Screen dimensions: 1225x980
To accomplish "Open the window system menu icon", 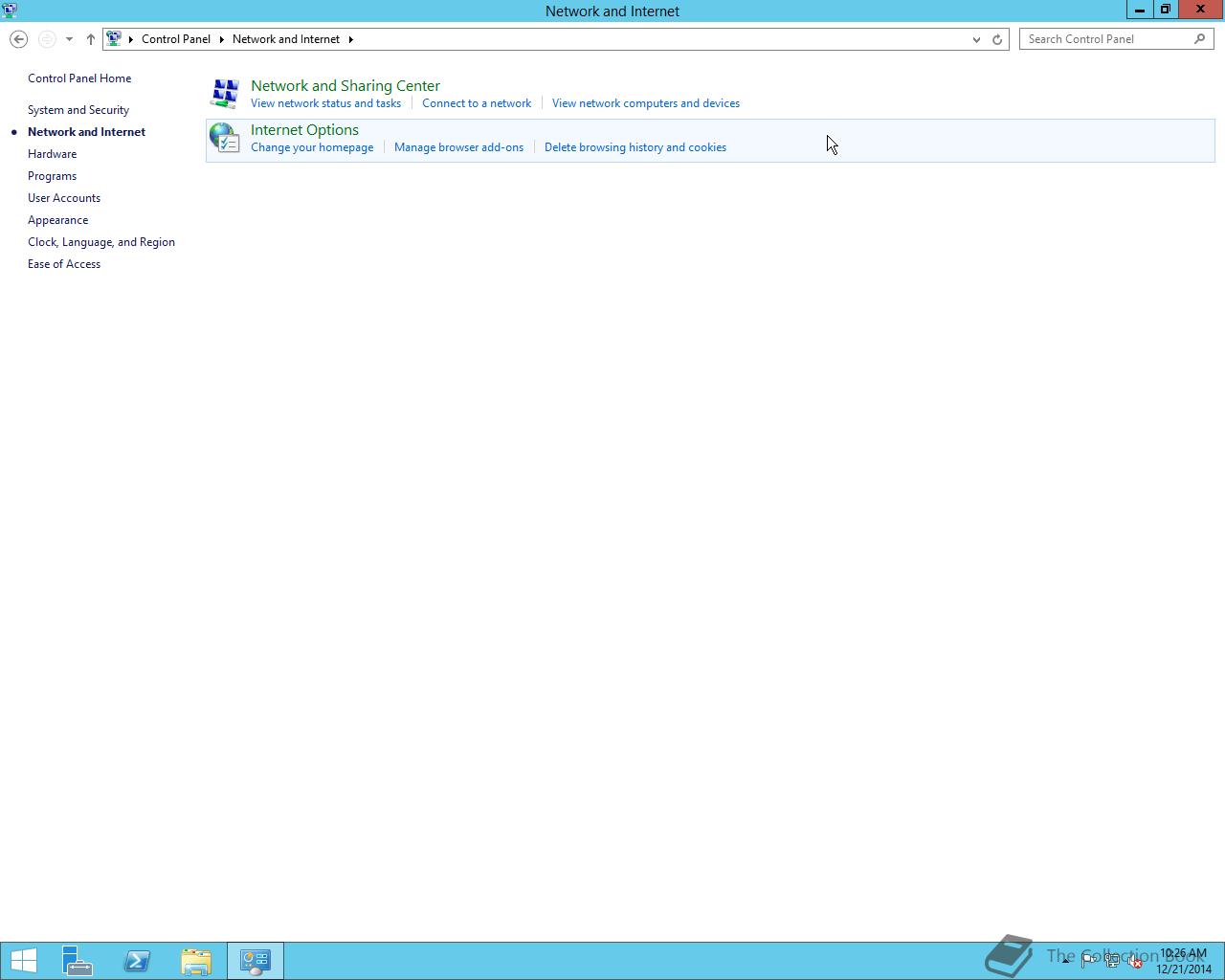I will (x=10, y=11).
